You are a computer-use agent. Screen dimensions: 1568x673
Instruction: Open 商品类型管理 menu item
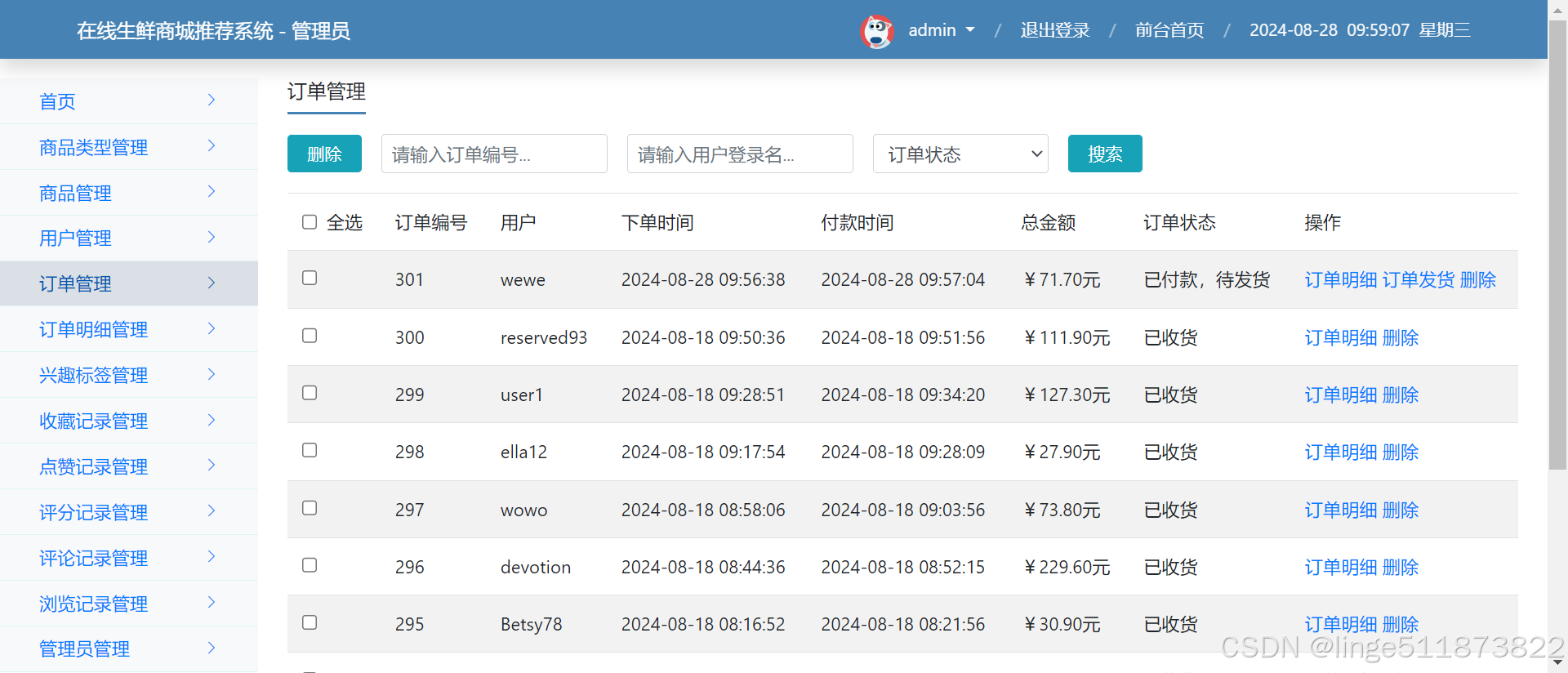tap(129, 147)
